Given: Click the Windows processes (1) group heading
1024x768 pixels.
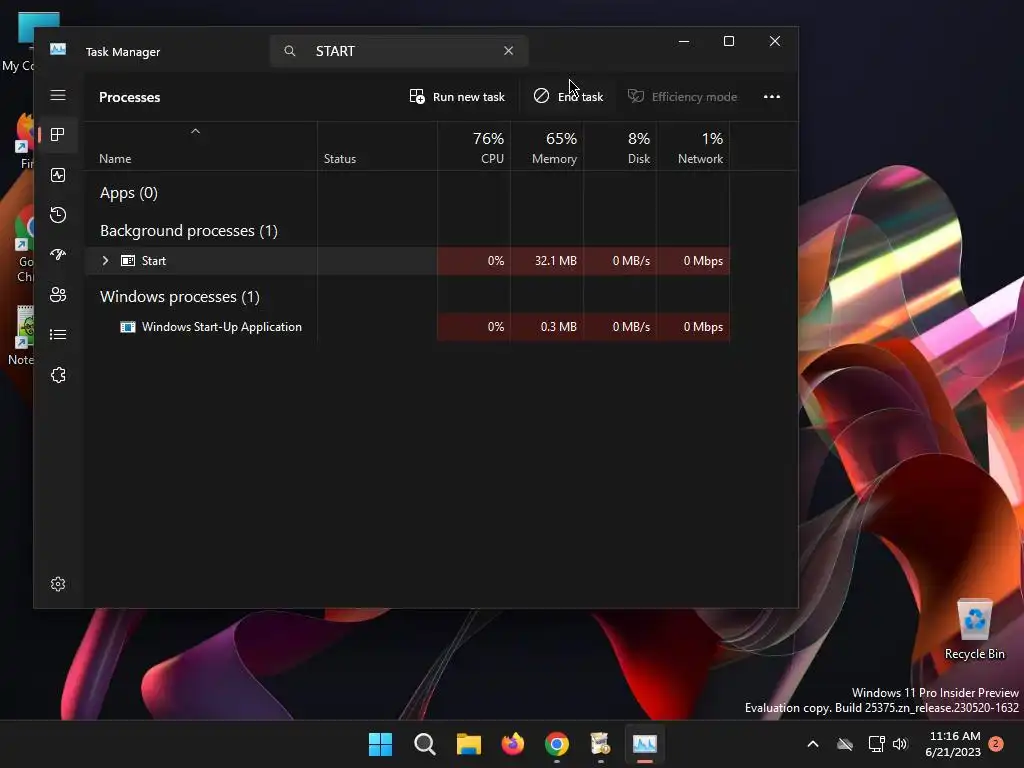Looking at the screenshot, I should [180, 296].
